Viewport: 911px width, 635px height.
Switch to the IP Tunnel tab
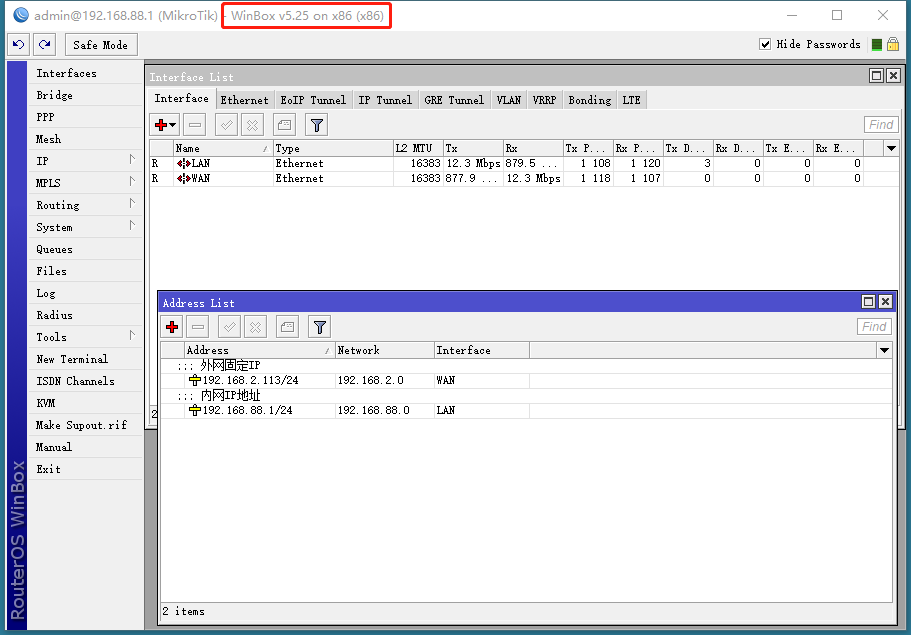[385, 100]
